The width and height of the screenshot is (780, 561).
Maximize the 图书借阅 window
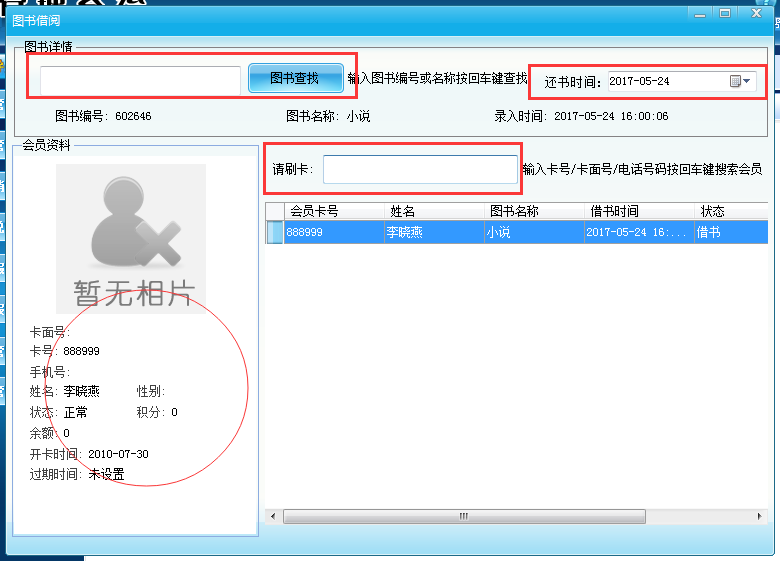pyautogui.click(x=725, y=13)
